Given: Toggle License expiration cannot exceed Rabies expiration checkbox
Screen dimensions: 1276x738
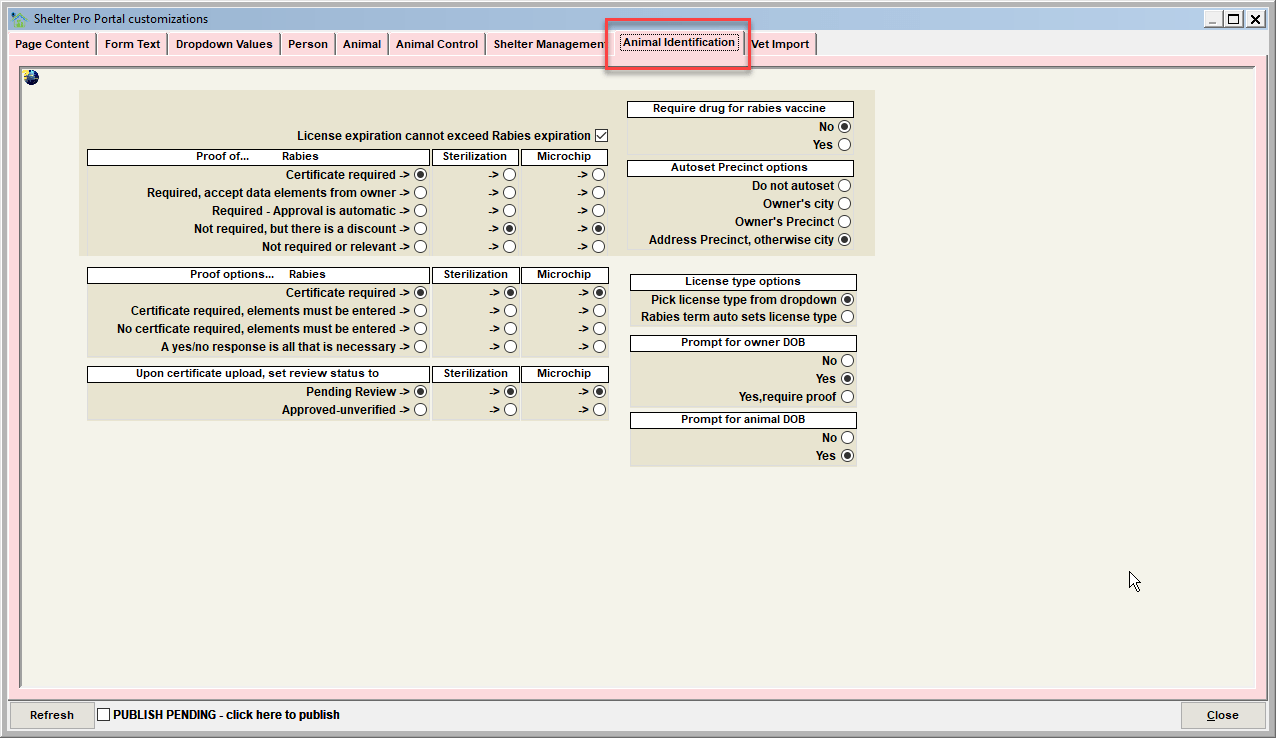Looking at the screenshot, I should [601, 136].
